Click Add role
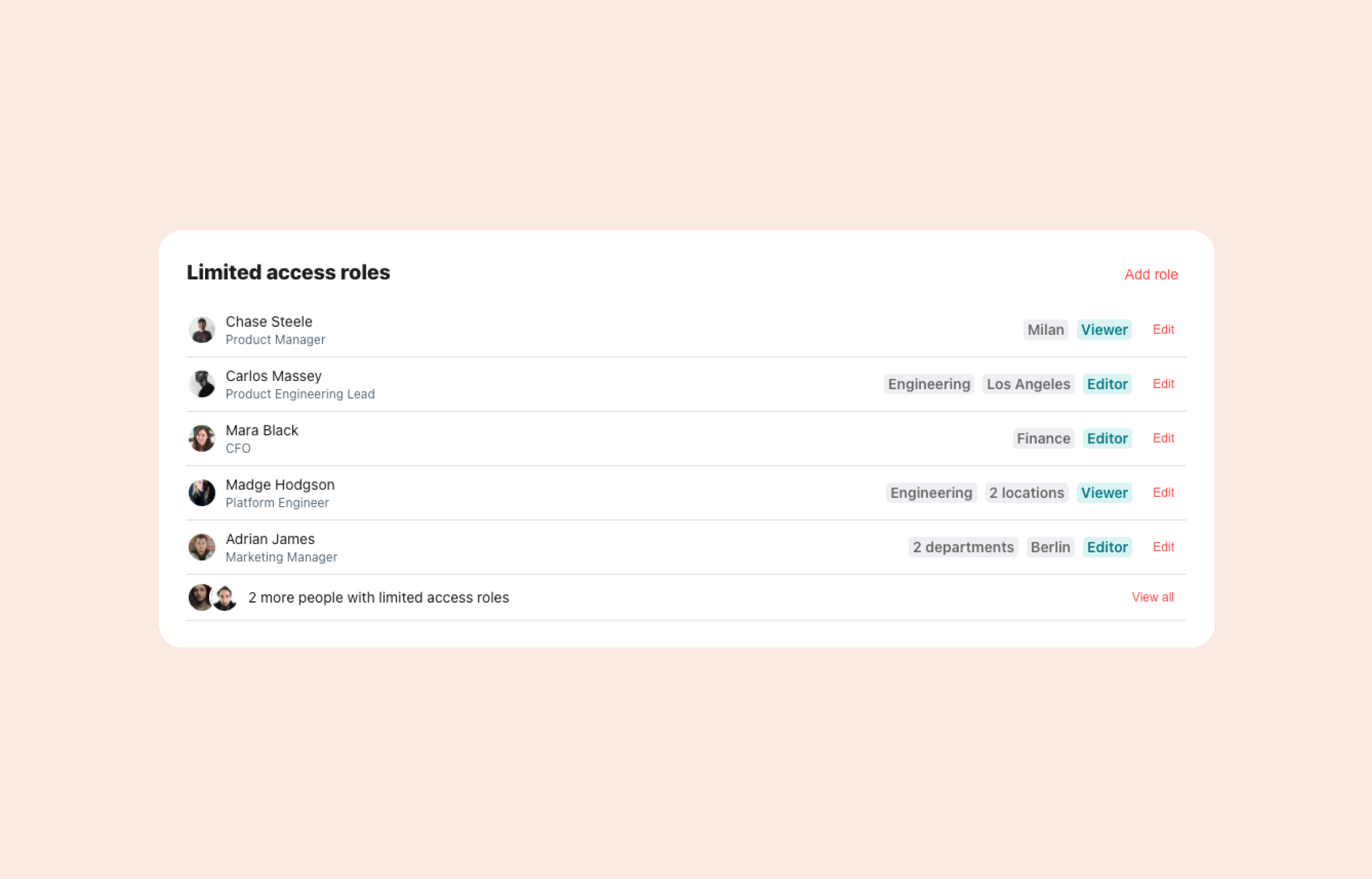 click(1151, 274)
